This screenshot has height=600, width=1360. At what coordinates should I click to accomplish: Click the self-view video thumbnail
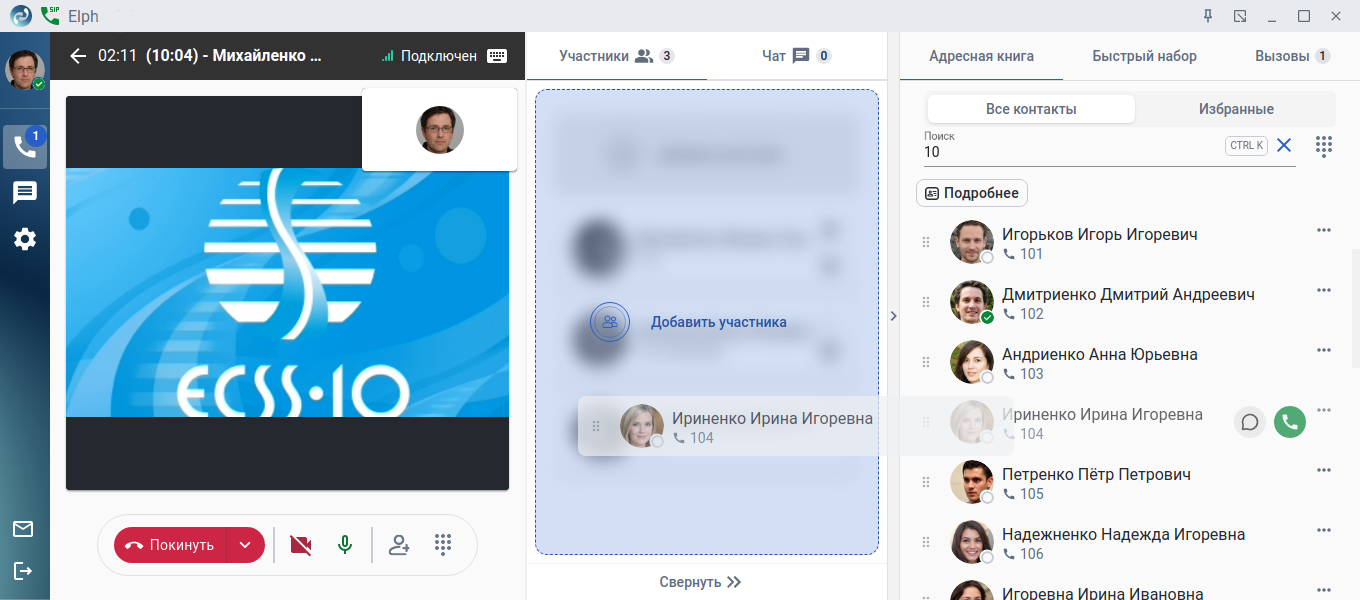tap(439, 130)
